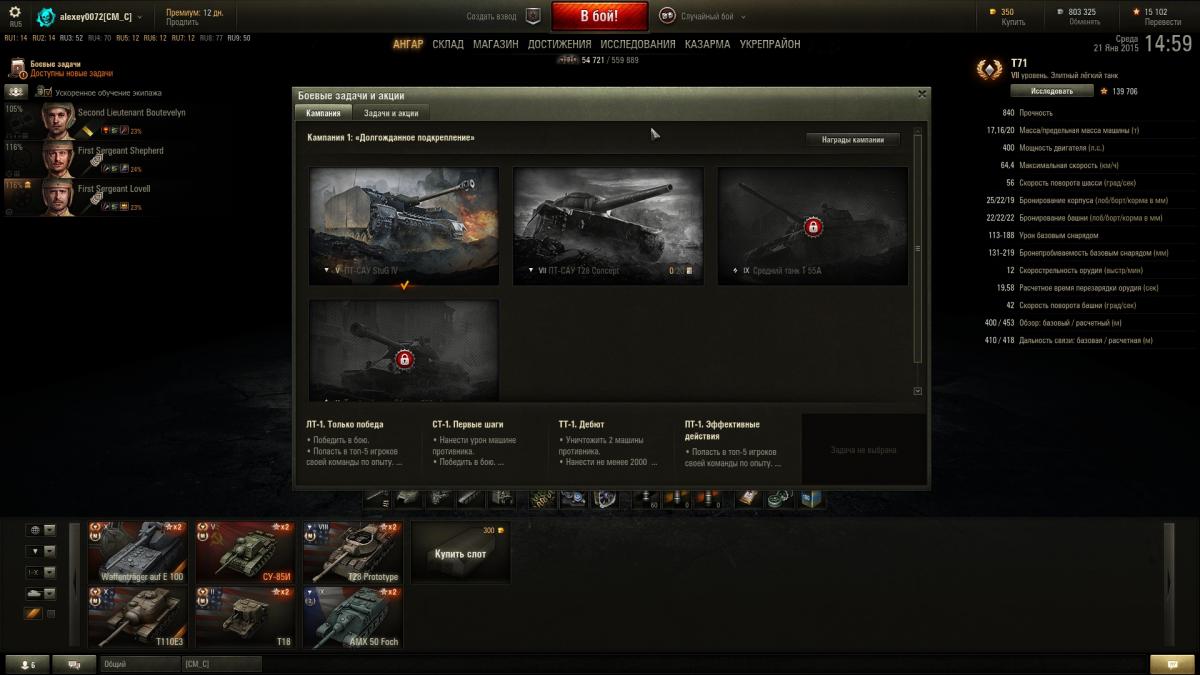Click the Общий chat channel field
This screenshot has width=1200, height=675.
tap(139, 664)
